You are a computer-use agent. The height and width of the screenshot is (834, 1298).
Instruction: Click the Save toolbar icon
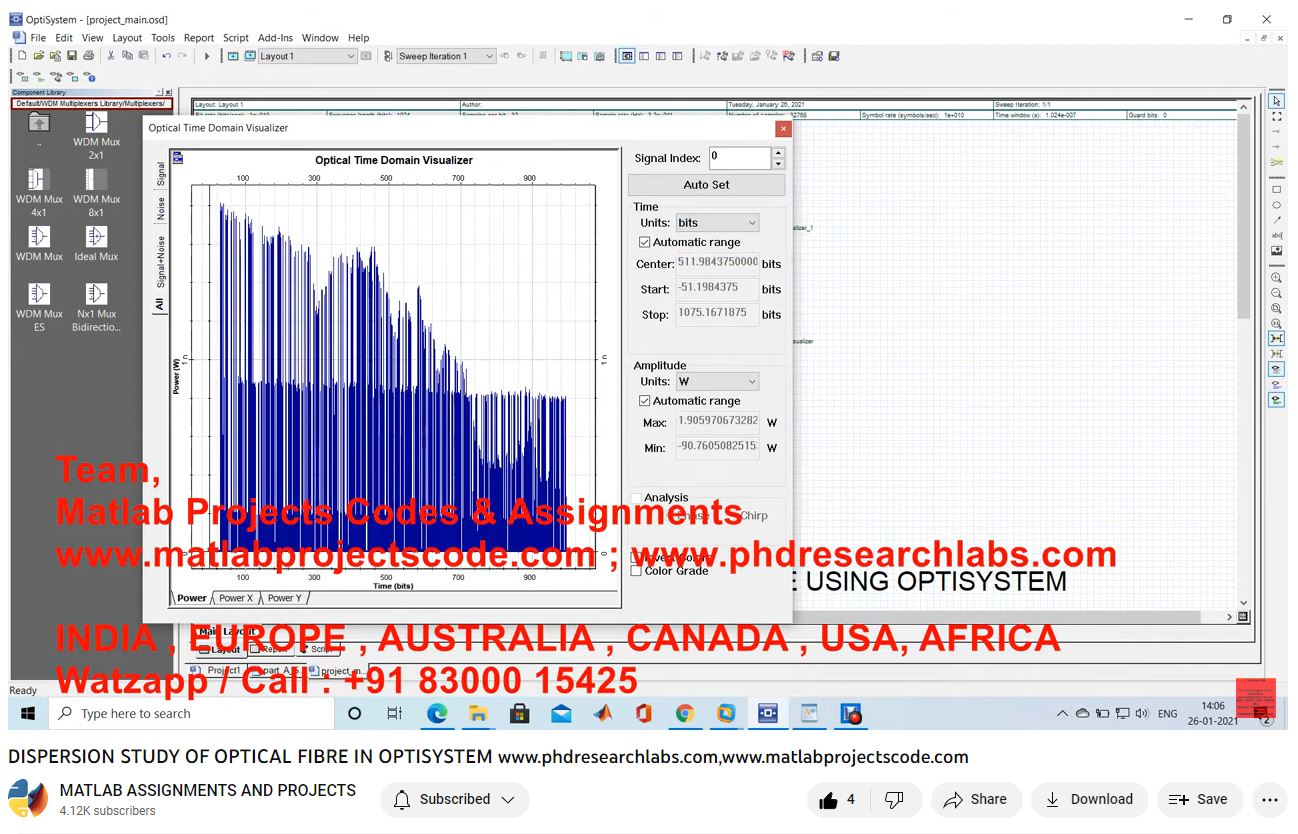pyautogui.click(x=72, y=56)
